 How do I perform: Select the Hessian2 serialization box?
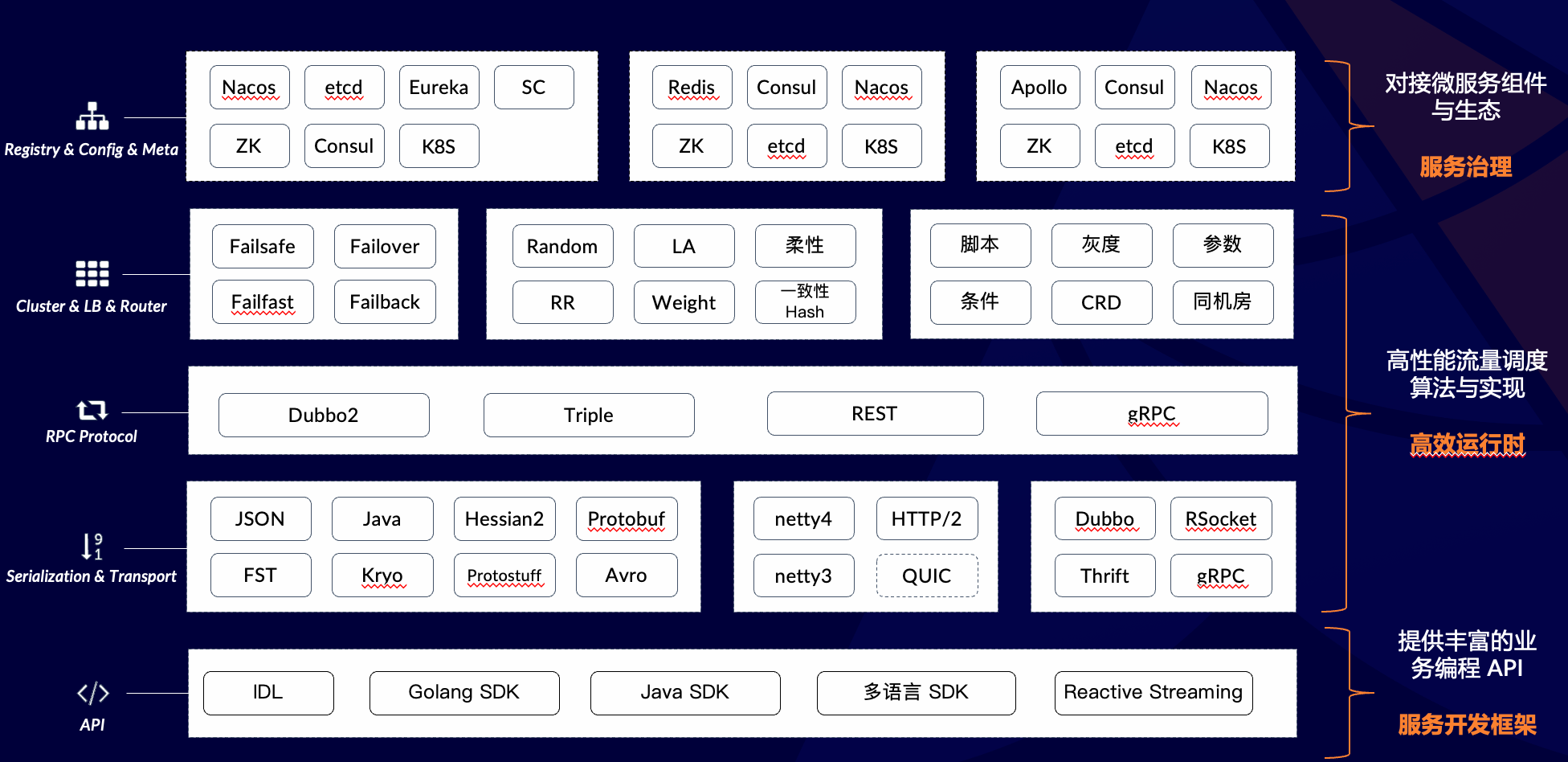tap(504, 519)
